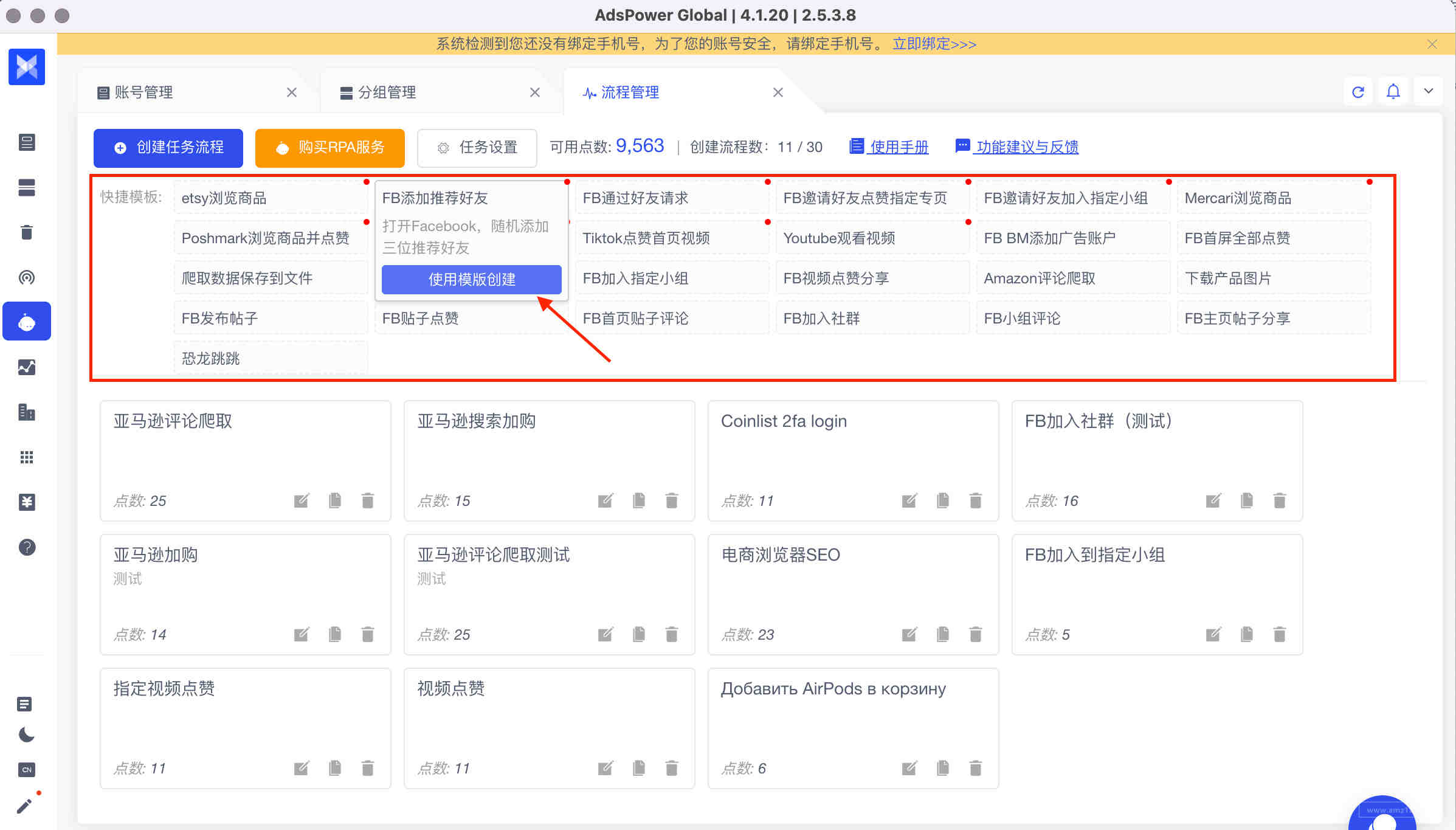Click 创建任务流程 button

(x=168, y=148)
